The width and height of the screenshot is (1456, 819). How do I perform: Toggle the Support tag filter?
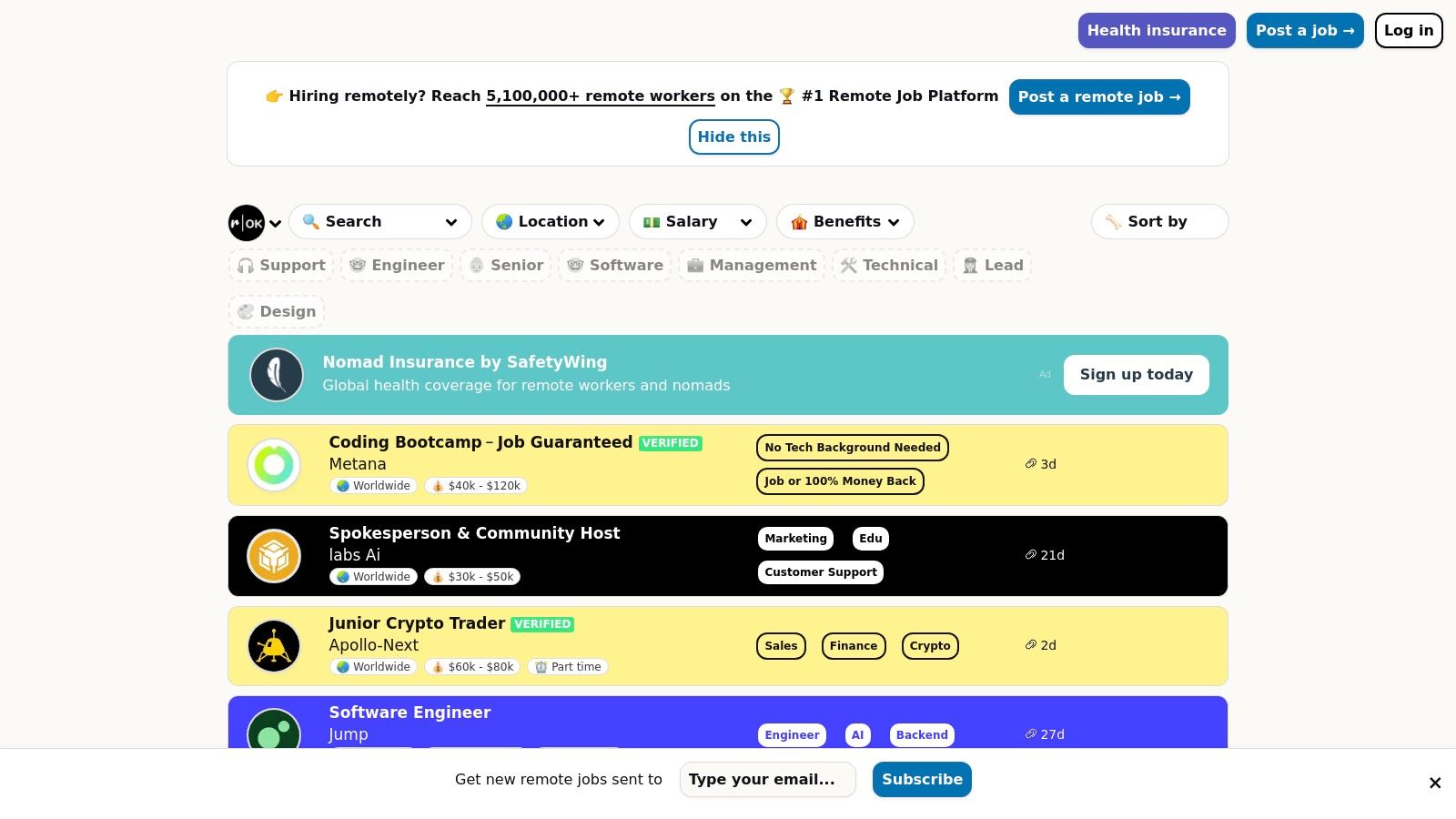tap(281, 266)
